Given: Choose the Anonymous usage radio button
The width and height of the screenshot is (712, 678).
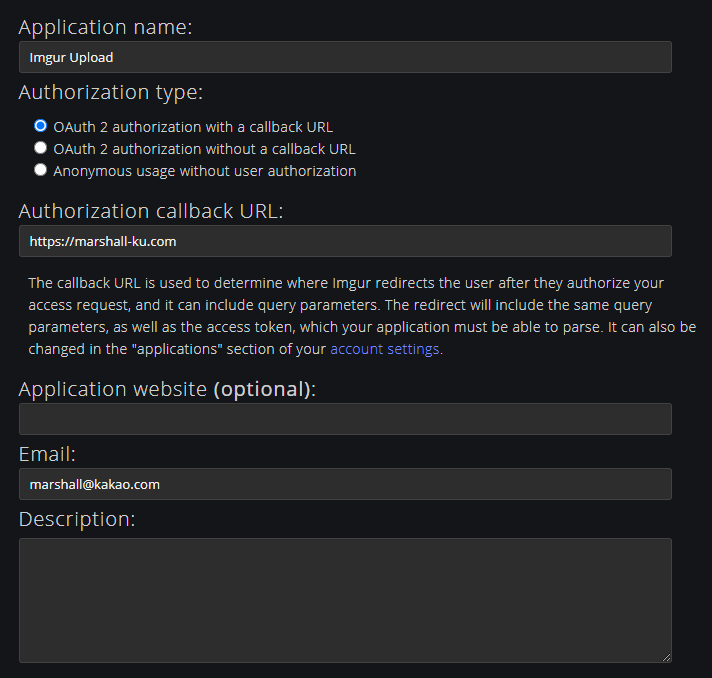Looking at the screenshot, I should (x=41, y=170).
